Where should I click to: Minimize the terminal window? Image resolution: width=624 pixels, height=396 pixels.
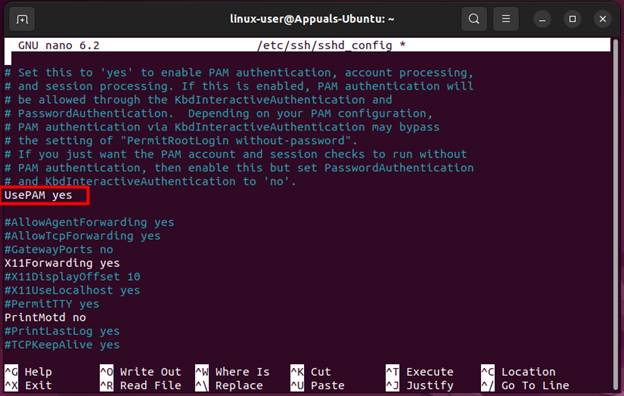click(542, 19)
